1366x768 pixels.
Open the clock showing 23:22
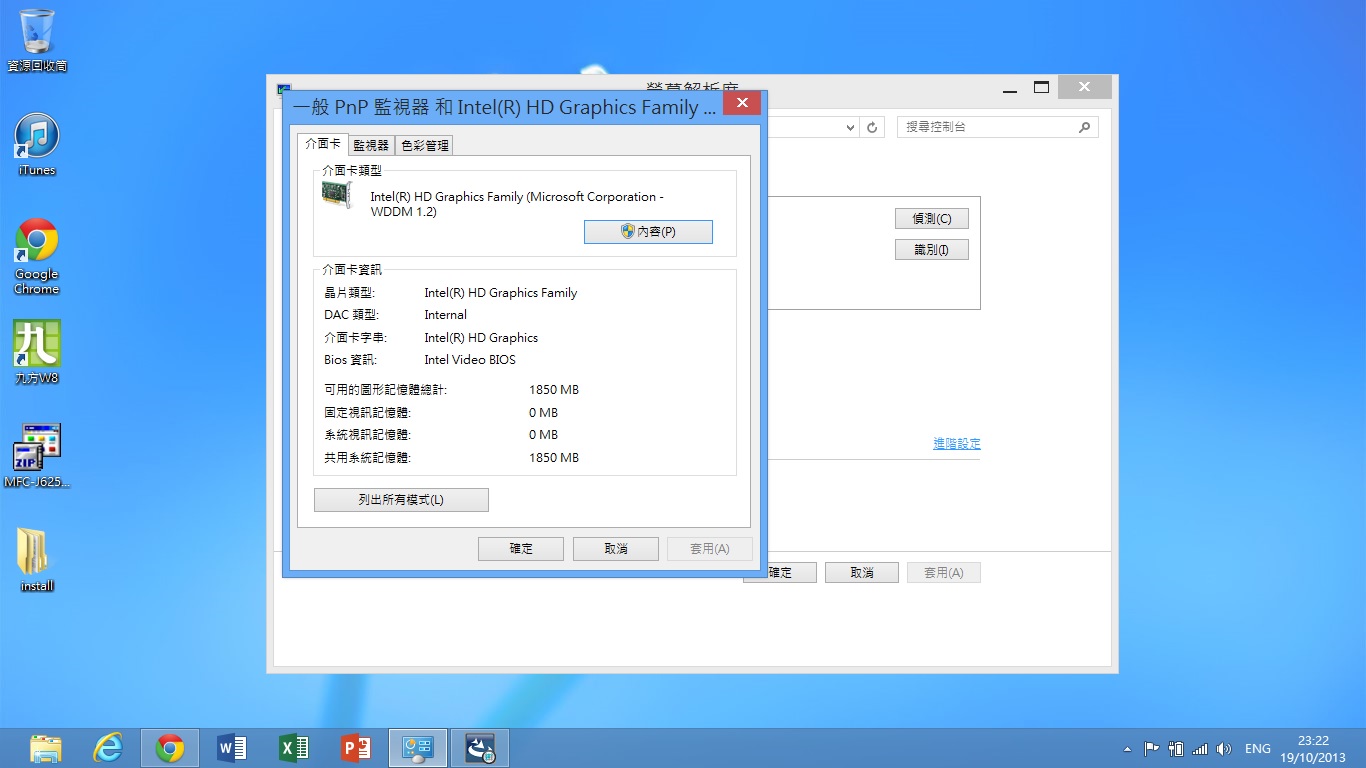[x=1313, y=749]
